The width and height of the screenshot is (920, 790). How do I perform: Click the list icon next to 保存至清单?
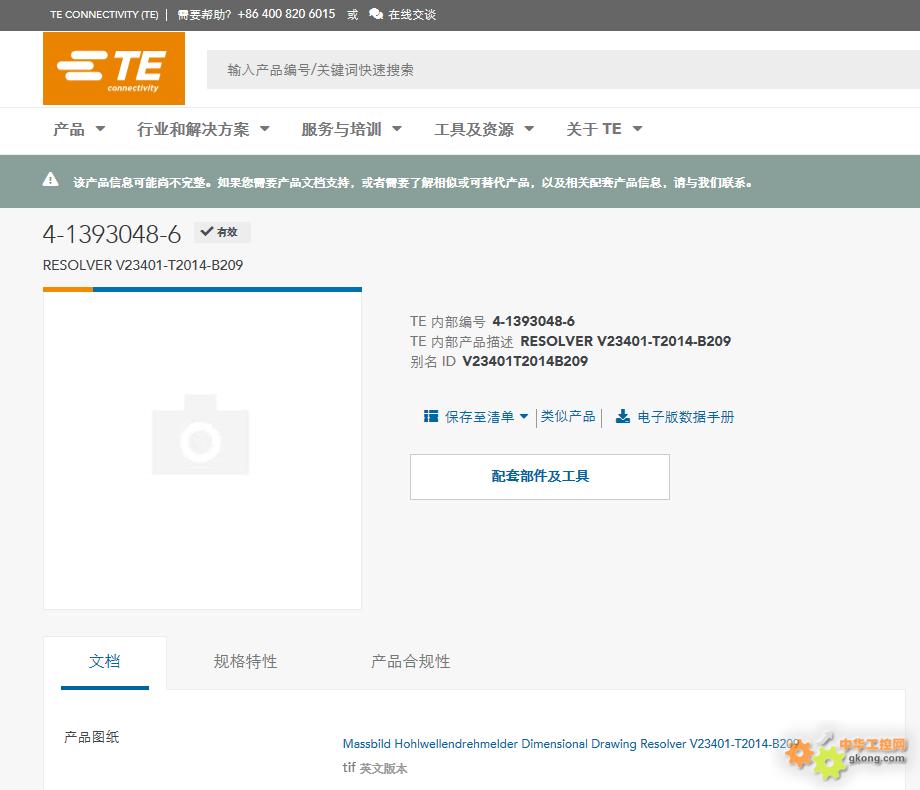(x=431, y=416)
